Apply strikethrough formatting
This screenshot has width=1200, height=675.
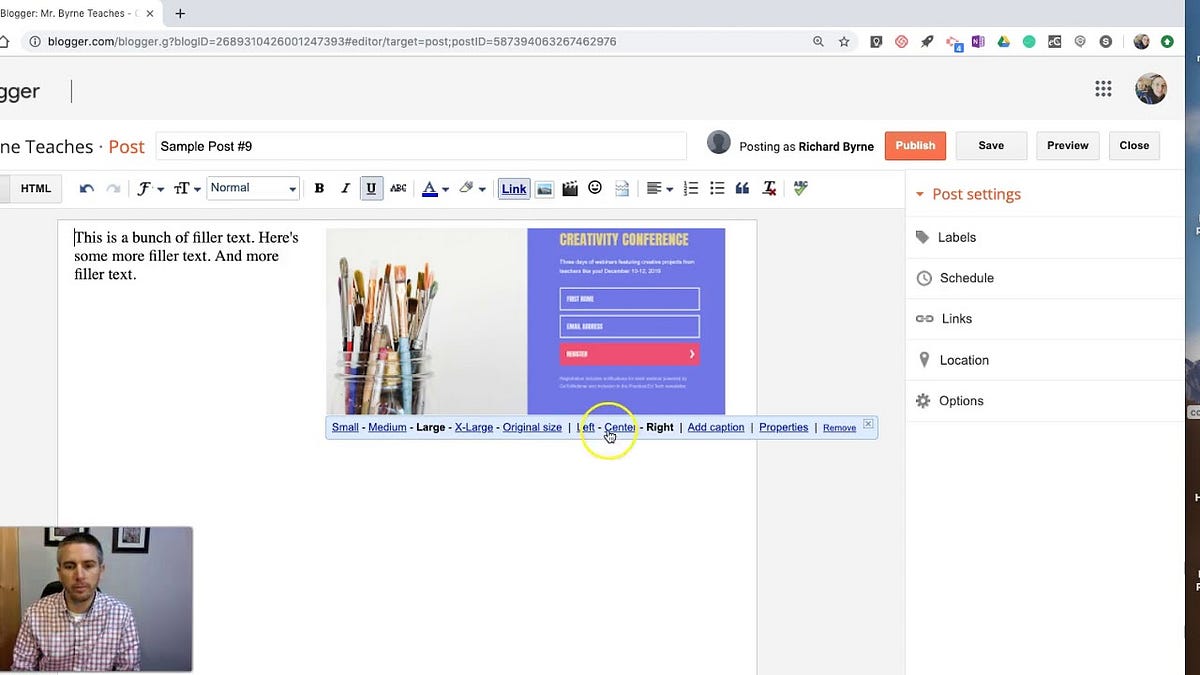[396, 188]
